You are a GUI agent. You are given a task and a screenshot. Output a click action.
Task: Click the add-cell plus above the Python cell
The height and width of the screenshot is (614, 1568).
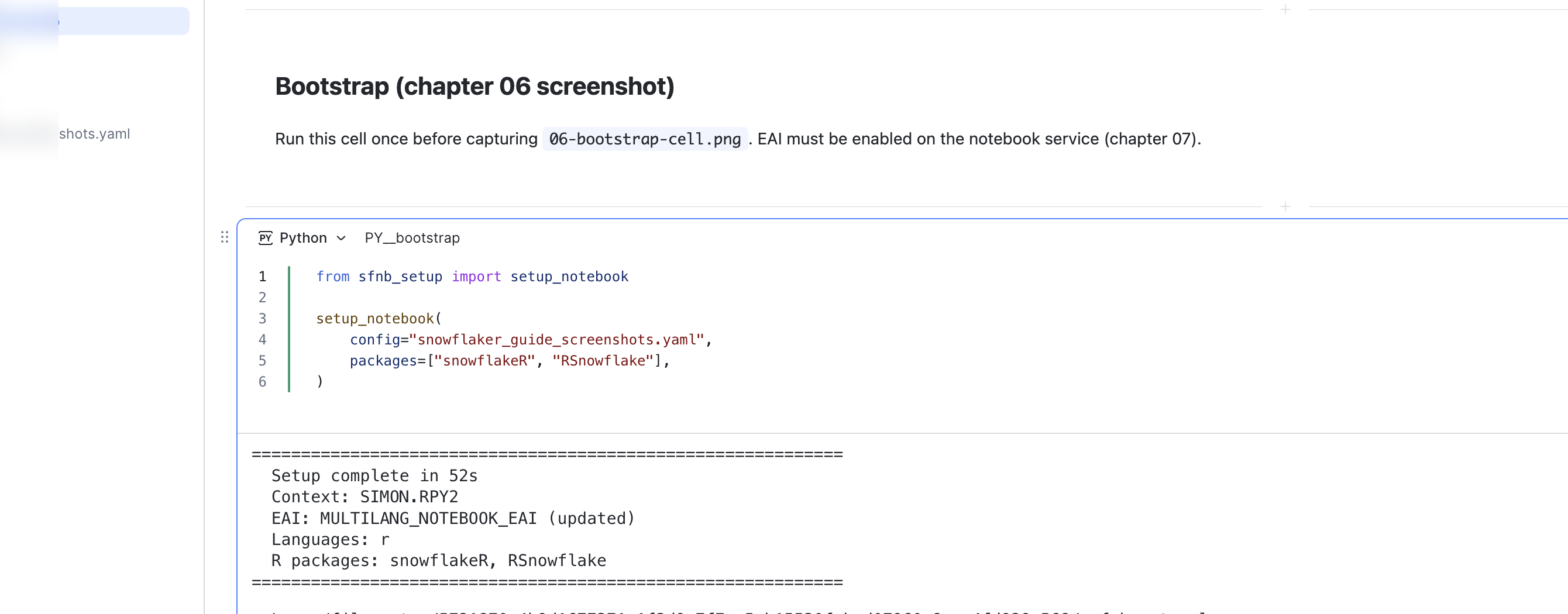point(1285,206)
